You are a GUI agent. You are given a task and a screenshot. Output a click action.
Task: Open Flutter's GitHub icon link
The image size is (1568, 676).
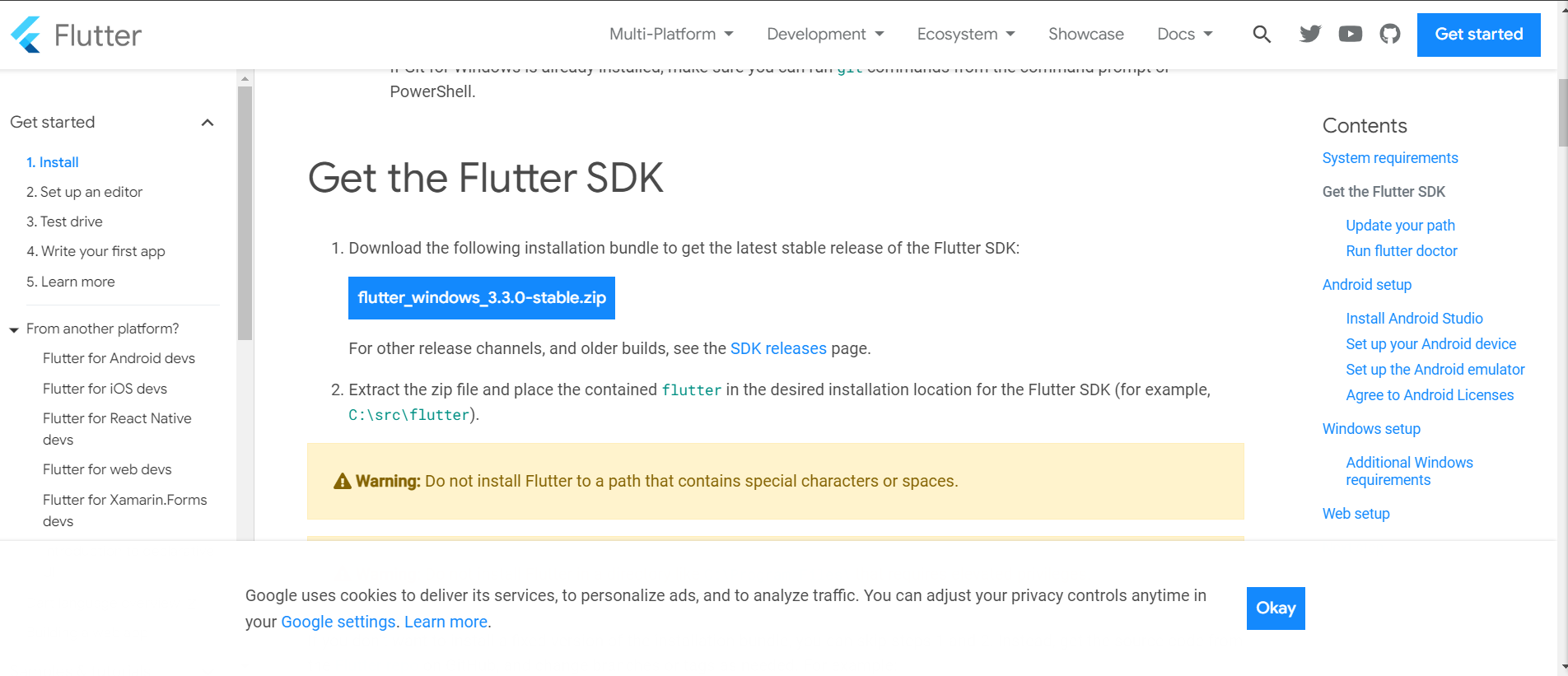(1390, 34)
